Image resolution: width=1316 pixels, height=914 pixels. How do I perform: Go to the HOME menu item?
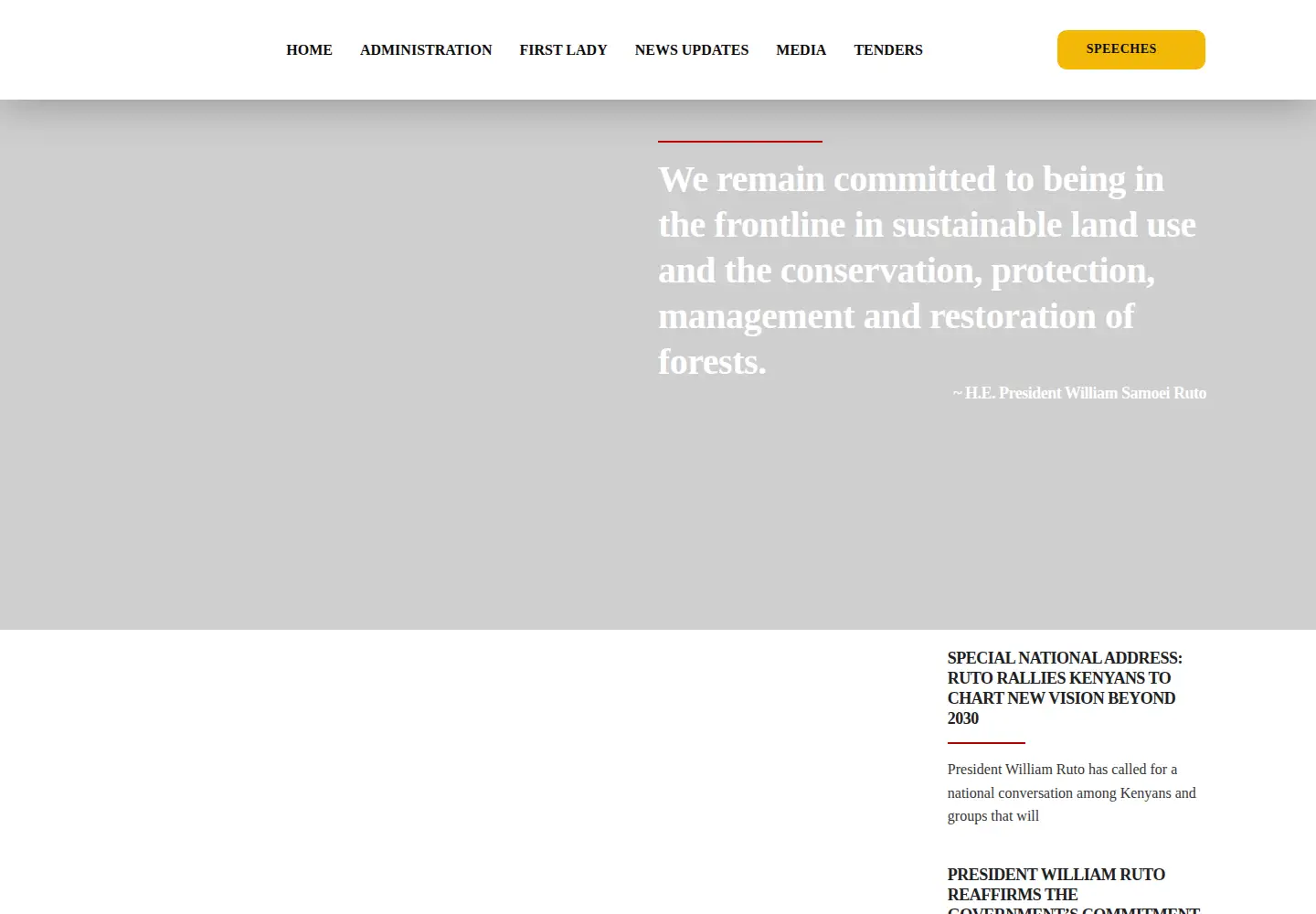tap(309, 50)
